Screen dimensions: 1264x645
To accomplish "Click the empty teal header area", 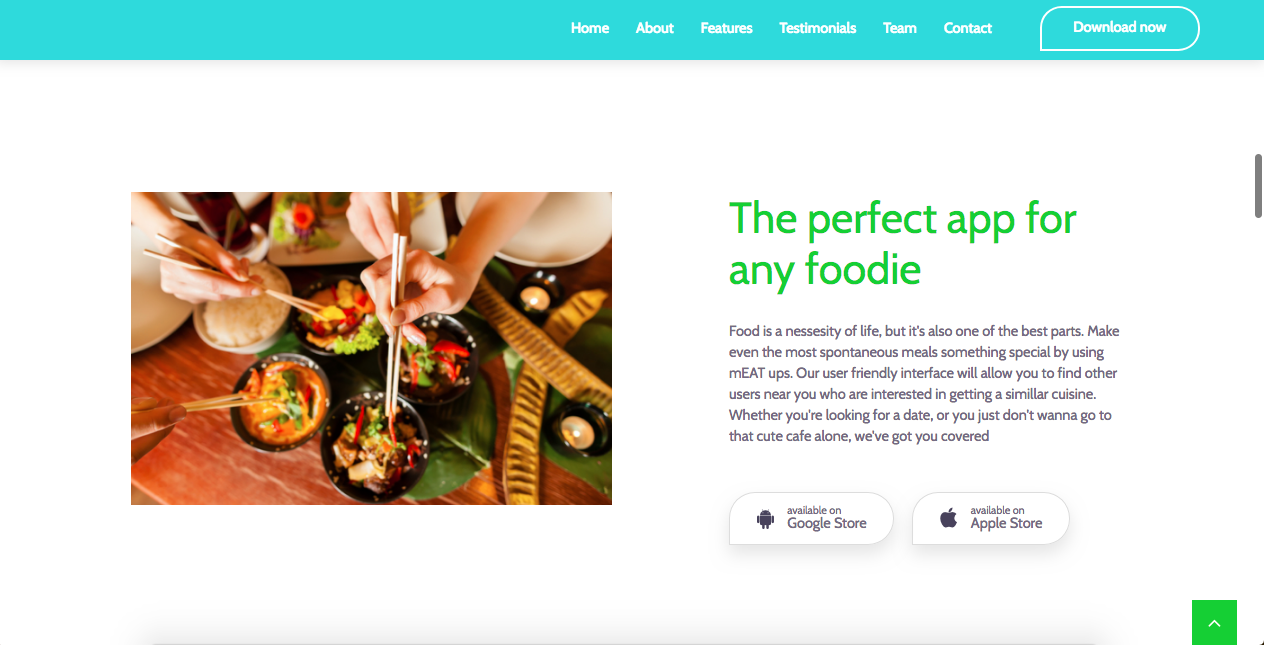I will 280,30.
